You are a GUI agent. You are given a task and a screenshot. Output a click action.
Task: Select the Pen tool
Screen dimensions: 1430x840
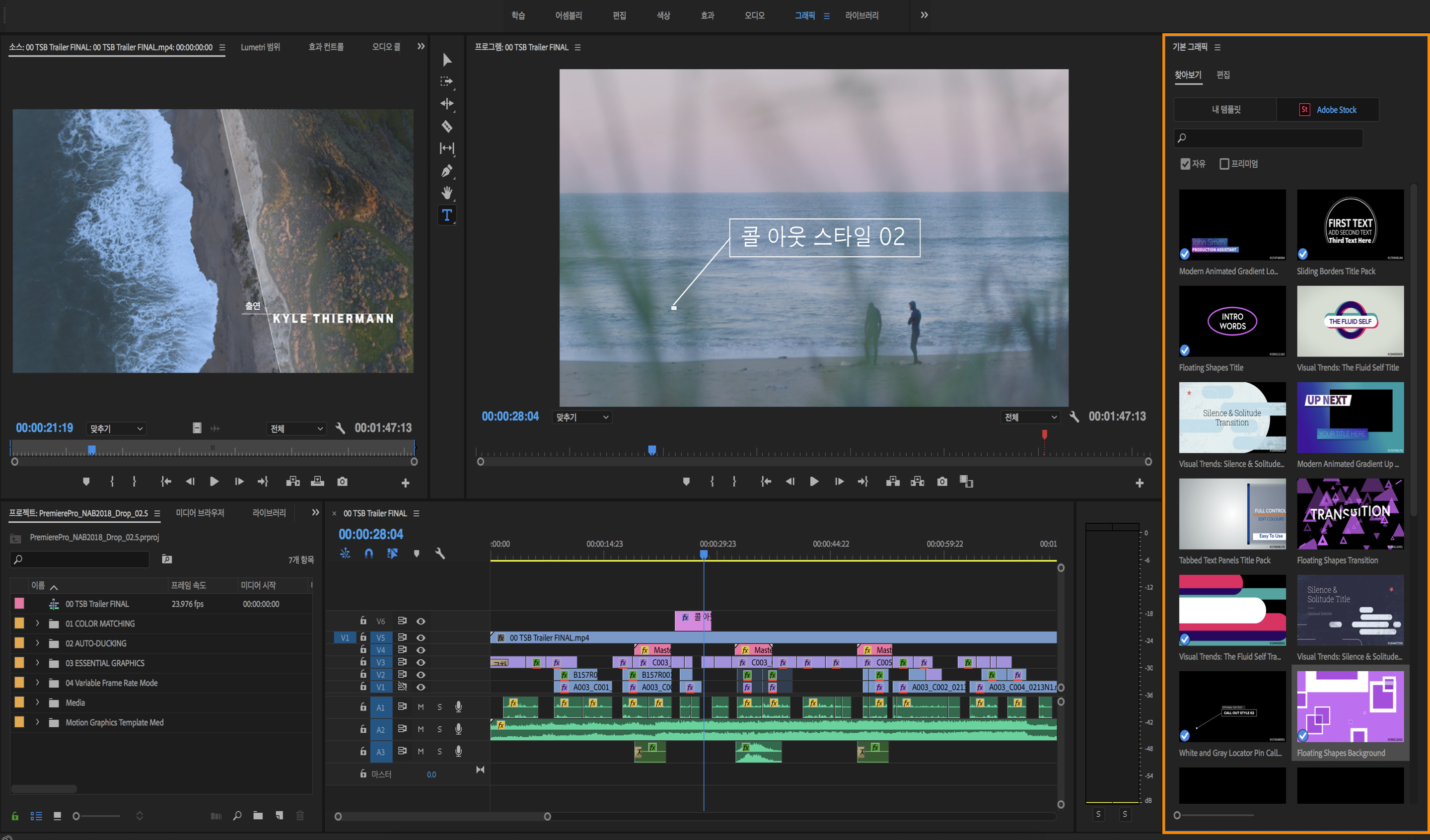(x=447, y=170)
